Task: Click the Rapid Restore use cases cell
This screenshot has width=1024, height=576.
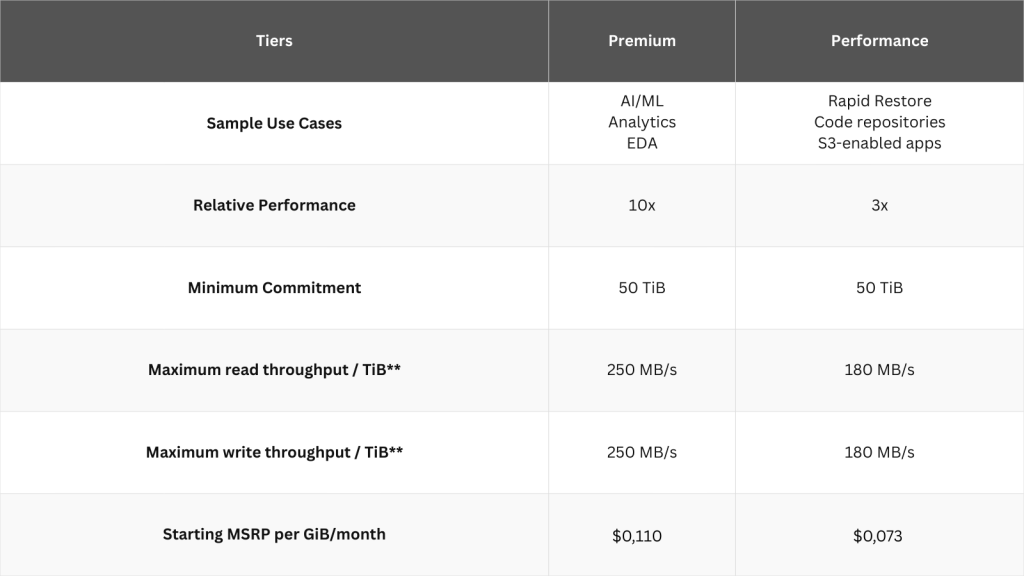Action: point(879,122)
